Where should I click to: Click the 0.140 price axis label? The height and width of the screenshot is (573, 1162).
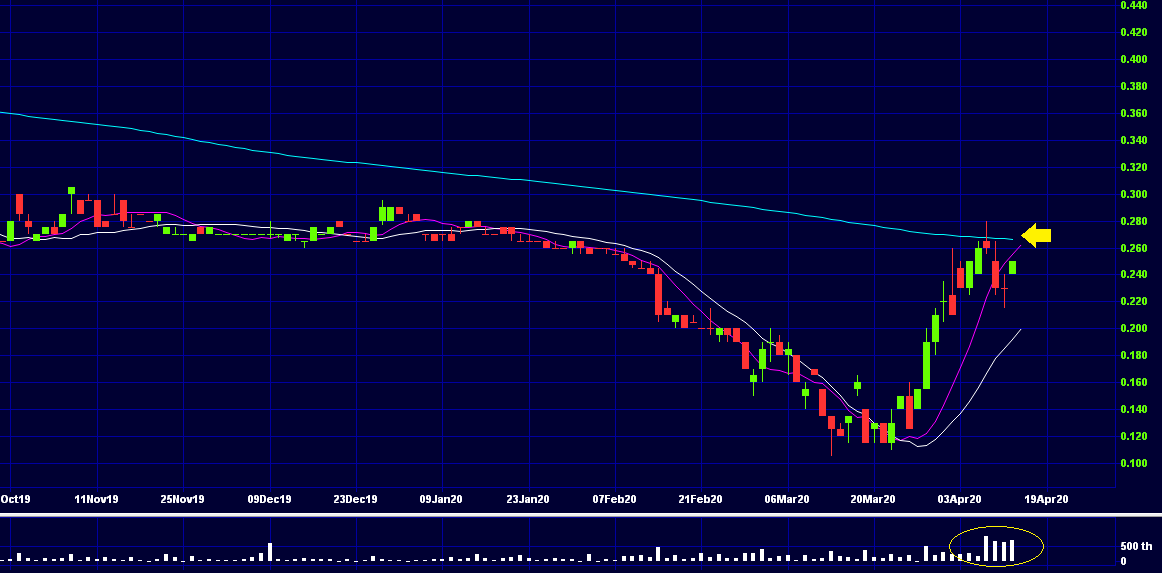(1135, 409)
